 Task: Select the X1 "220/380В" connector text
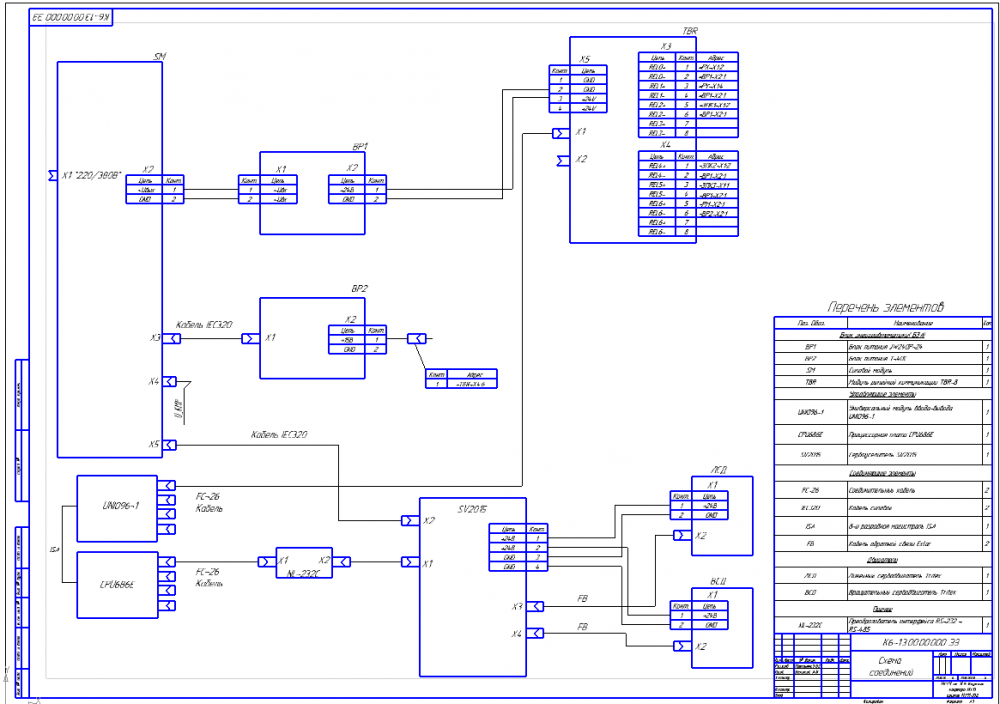(91, 175)
